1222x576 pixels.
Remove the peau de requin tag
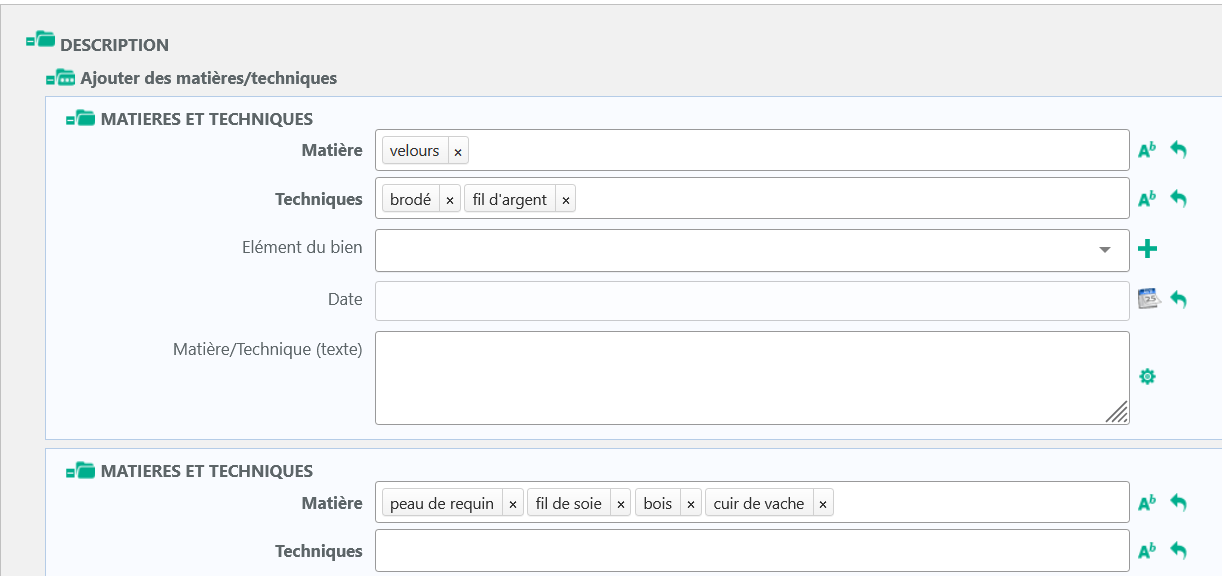[513, 504]
